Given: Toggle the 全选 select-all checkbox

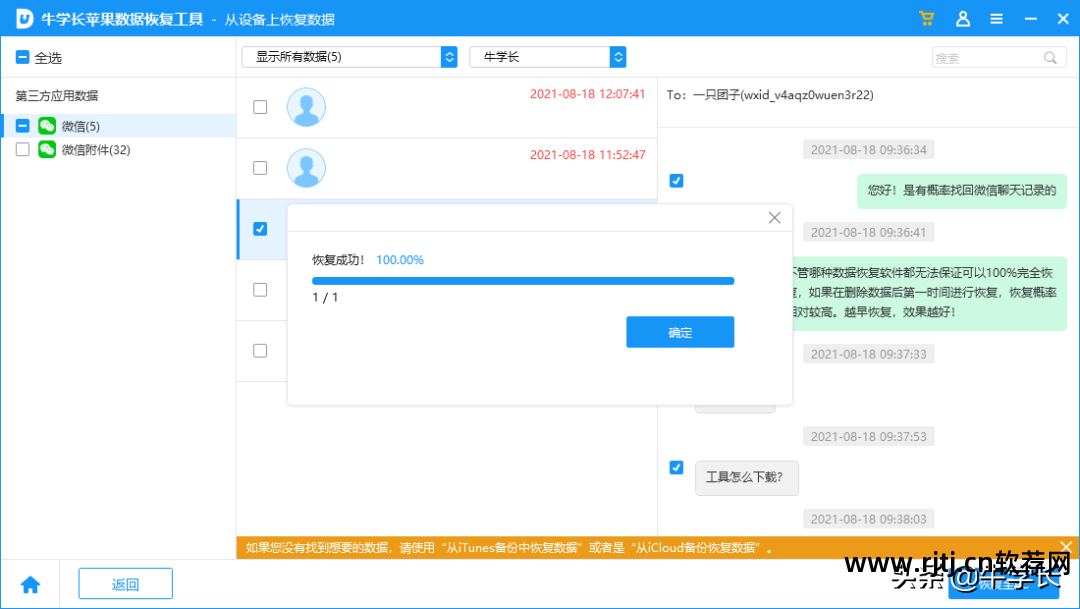Looking at the screenshot, I should pos(20,57).
